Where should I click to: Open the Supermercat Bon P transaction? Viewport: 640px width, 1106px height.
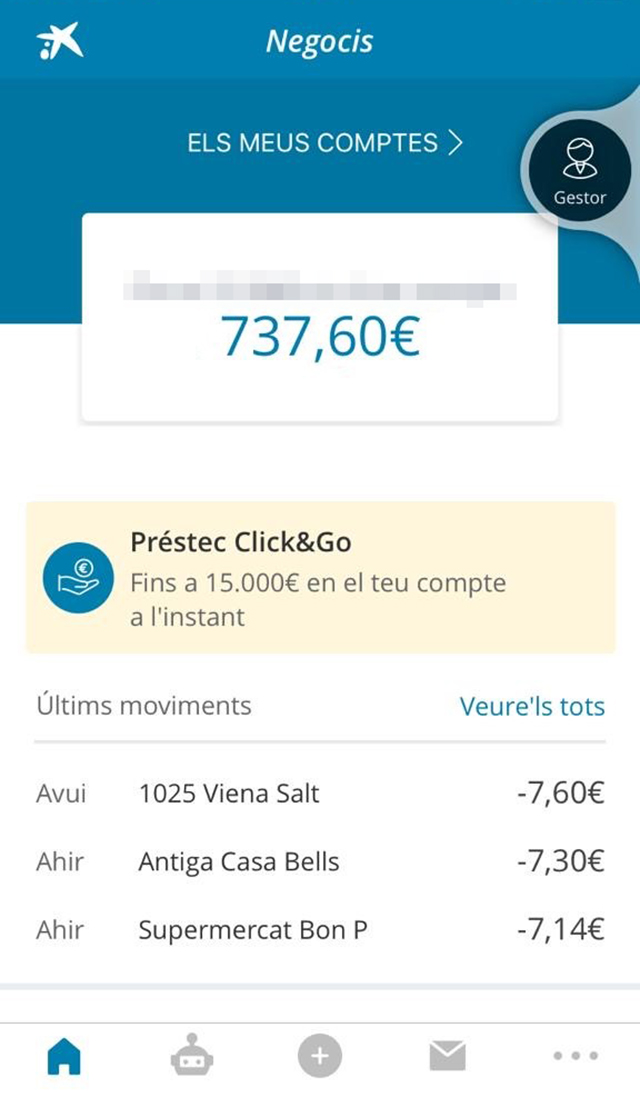(x=320, y=930)
